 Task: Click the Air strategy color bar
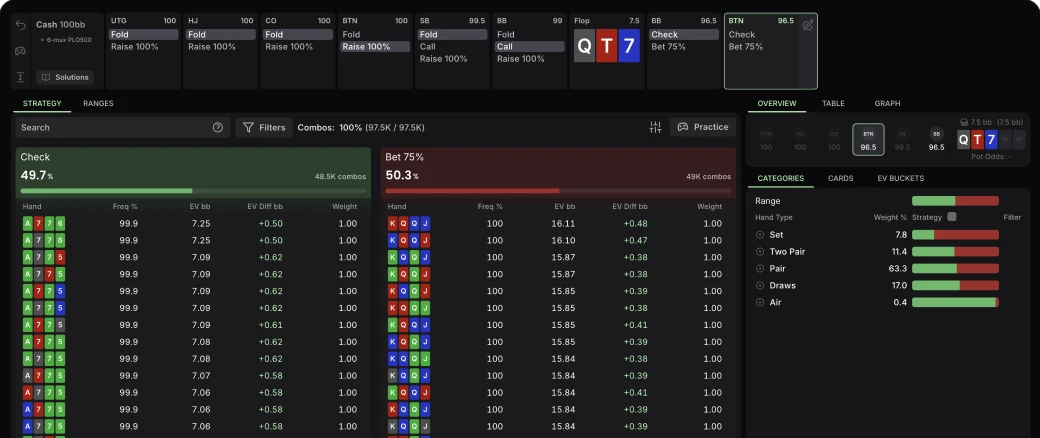pos(955,303)
